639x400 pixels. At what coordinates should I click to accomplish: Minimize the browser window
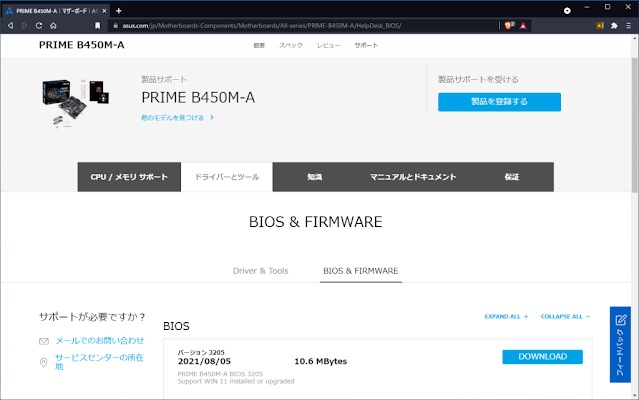[587, 7]
